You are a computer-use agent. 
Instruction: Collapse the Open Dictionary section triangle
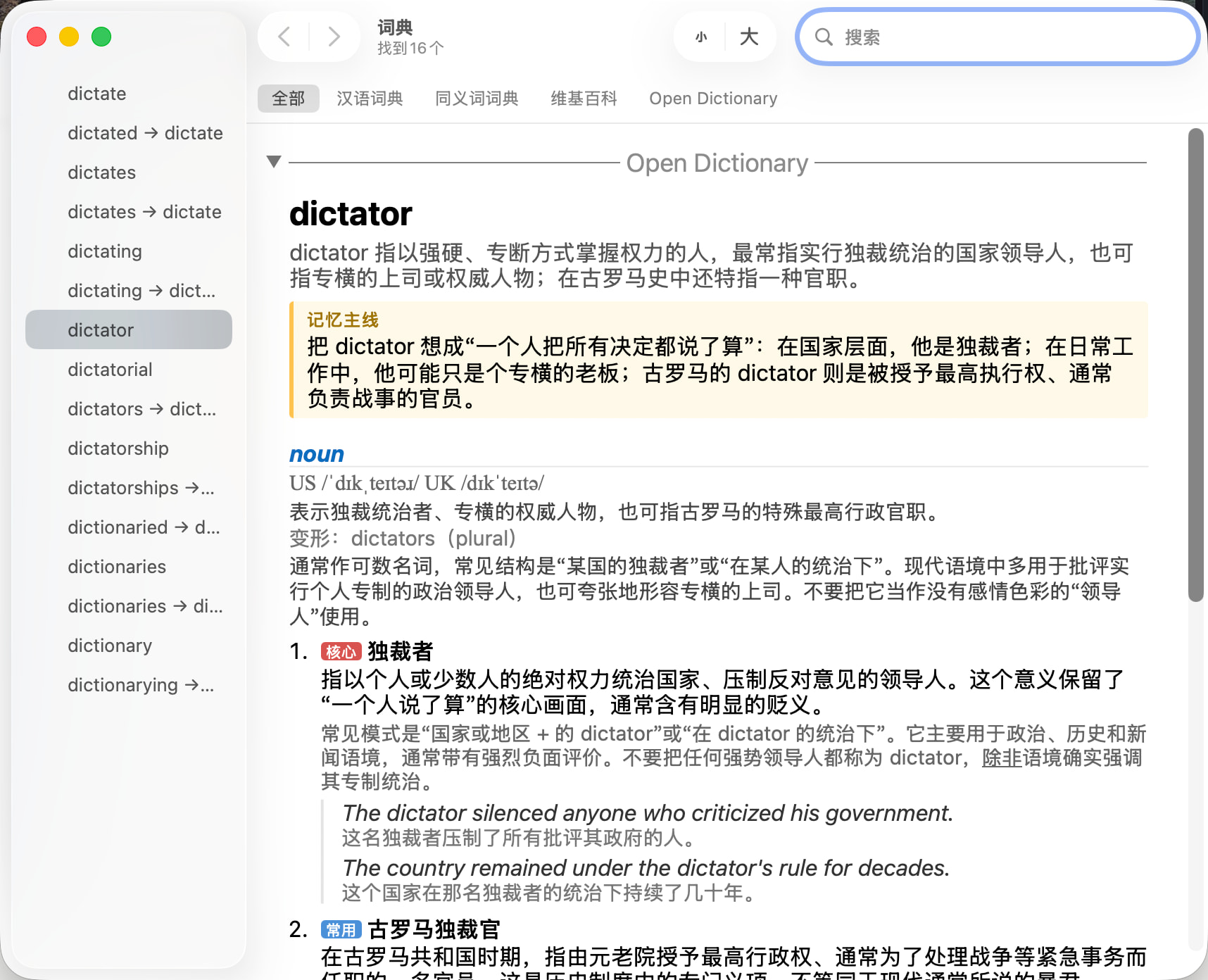[x=274, y=162]
